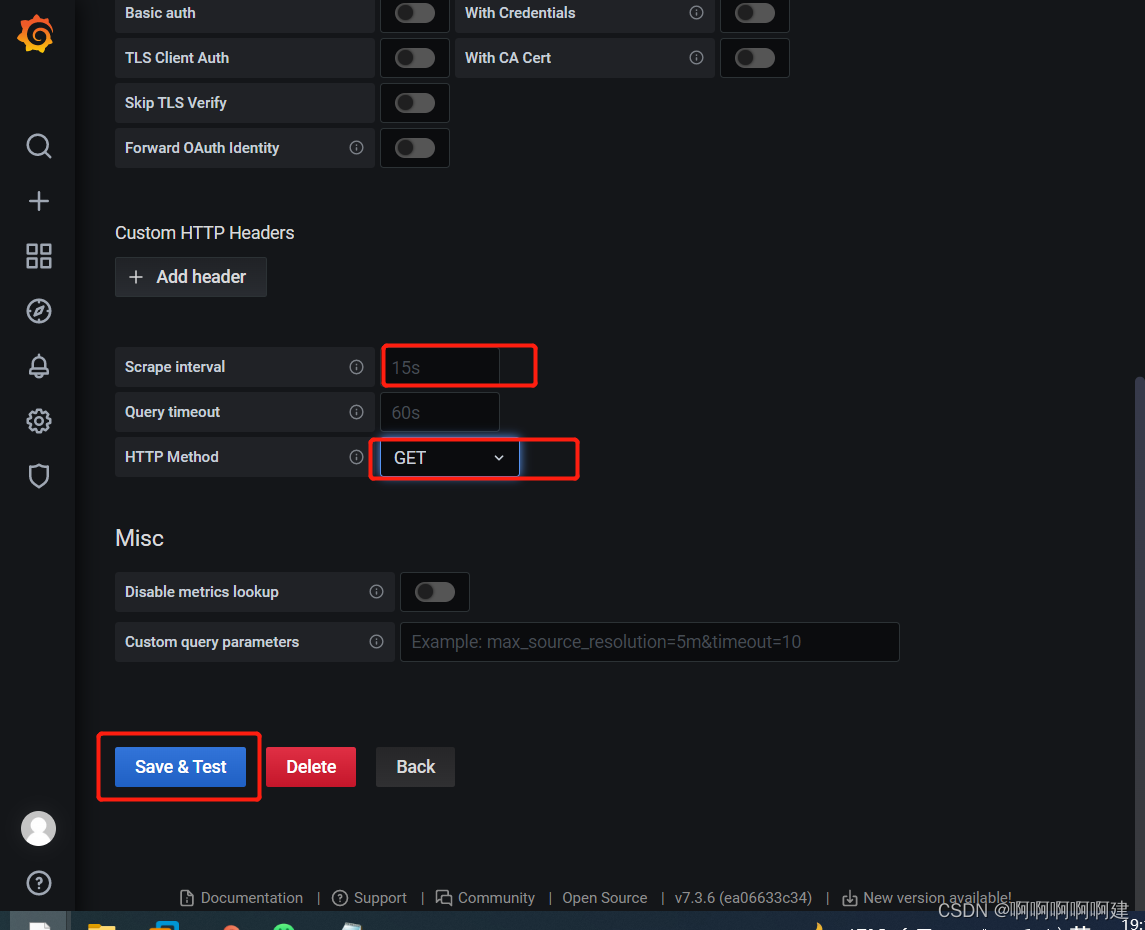
Task: Open the user profile avatar
Action: [x=39, y=829]
